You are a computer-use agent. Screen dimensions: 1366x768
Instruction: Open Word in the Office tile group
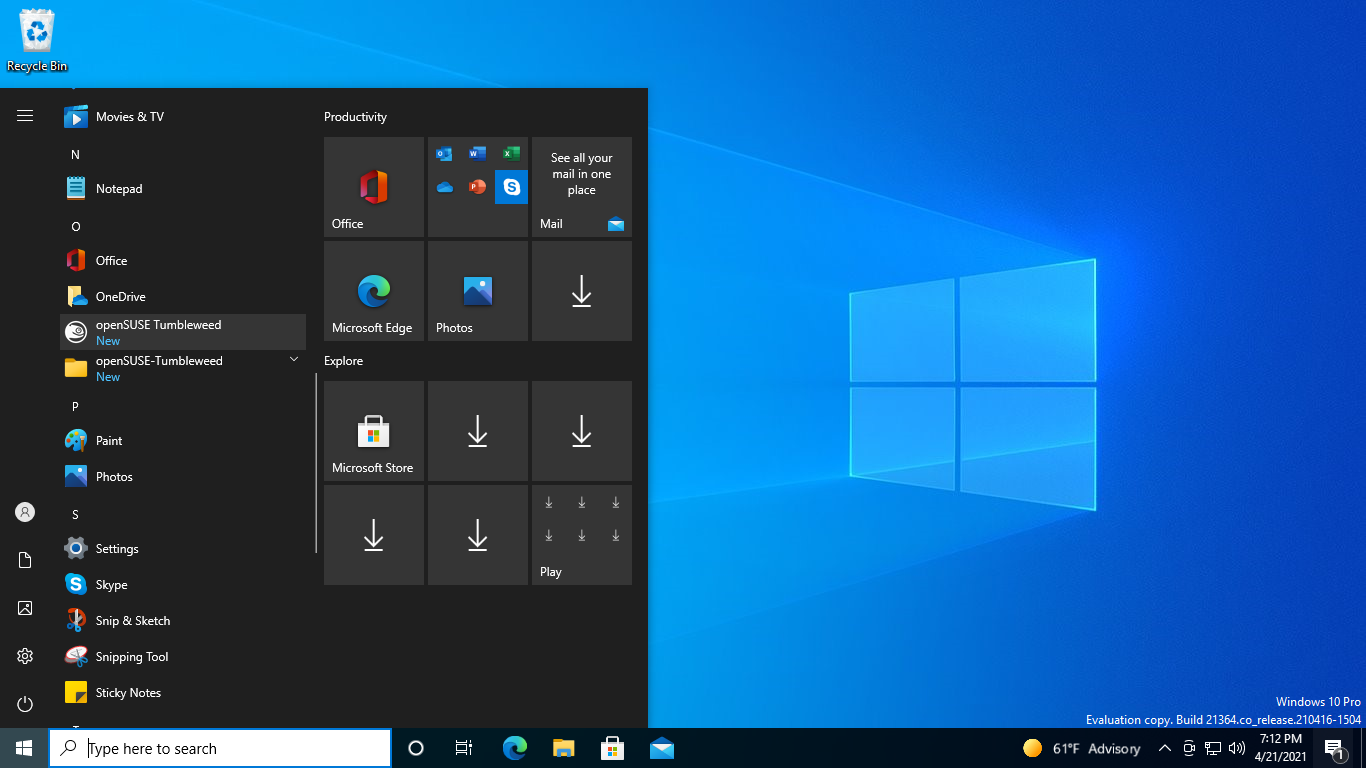(477, 154)
